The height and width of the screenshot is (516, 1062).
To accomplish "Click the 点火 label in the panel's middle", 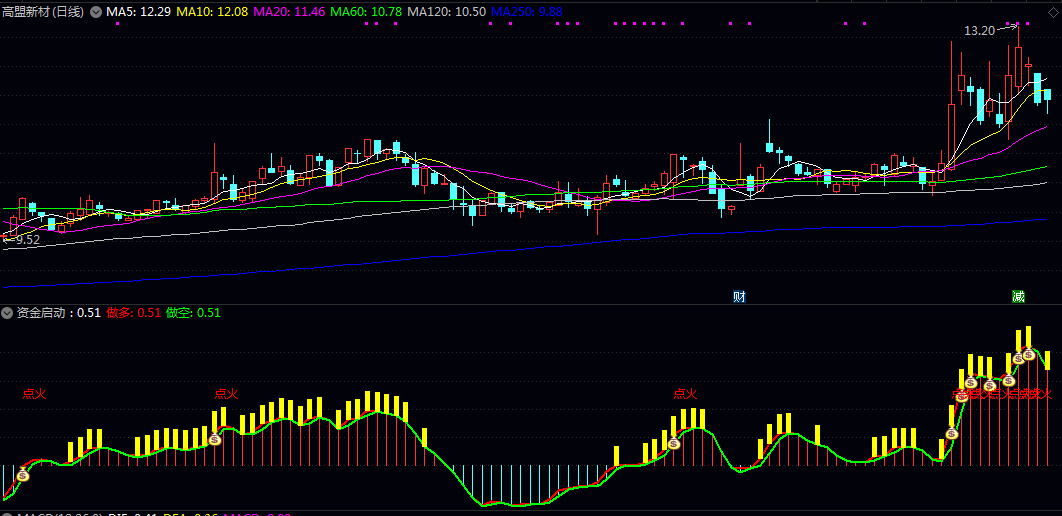I will (685, 394).
